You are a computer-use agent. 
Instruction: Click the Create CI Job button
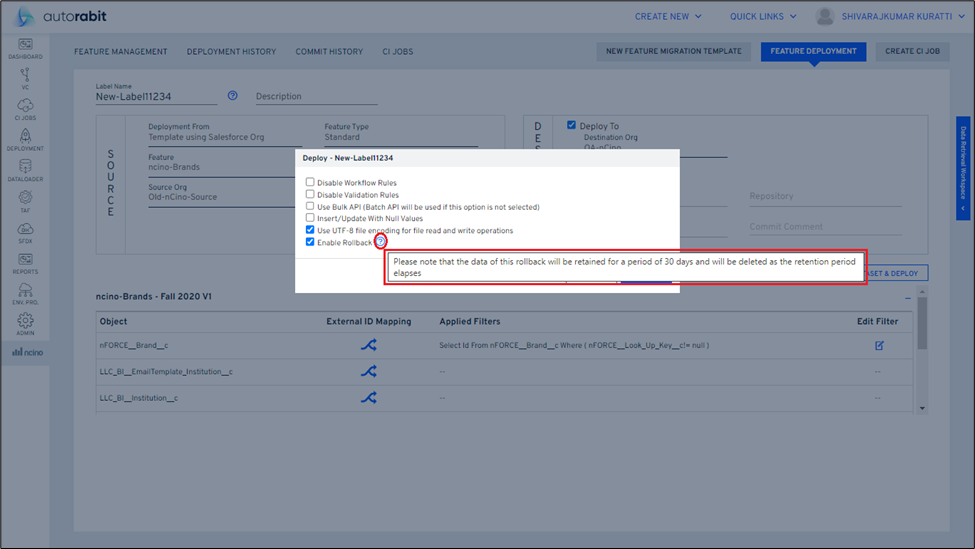coord(912,52)
